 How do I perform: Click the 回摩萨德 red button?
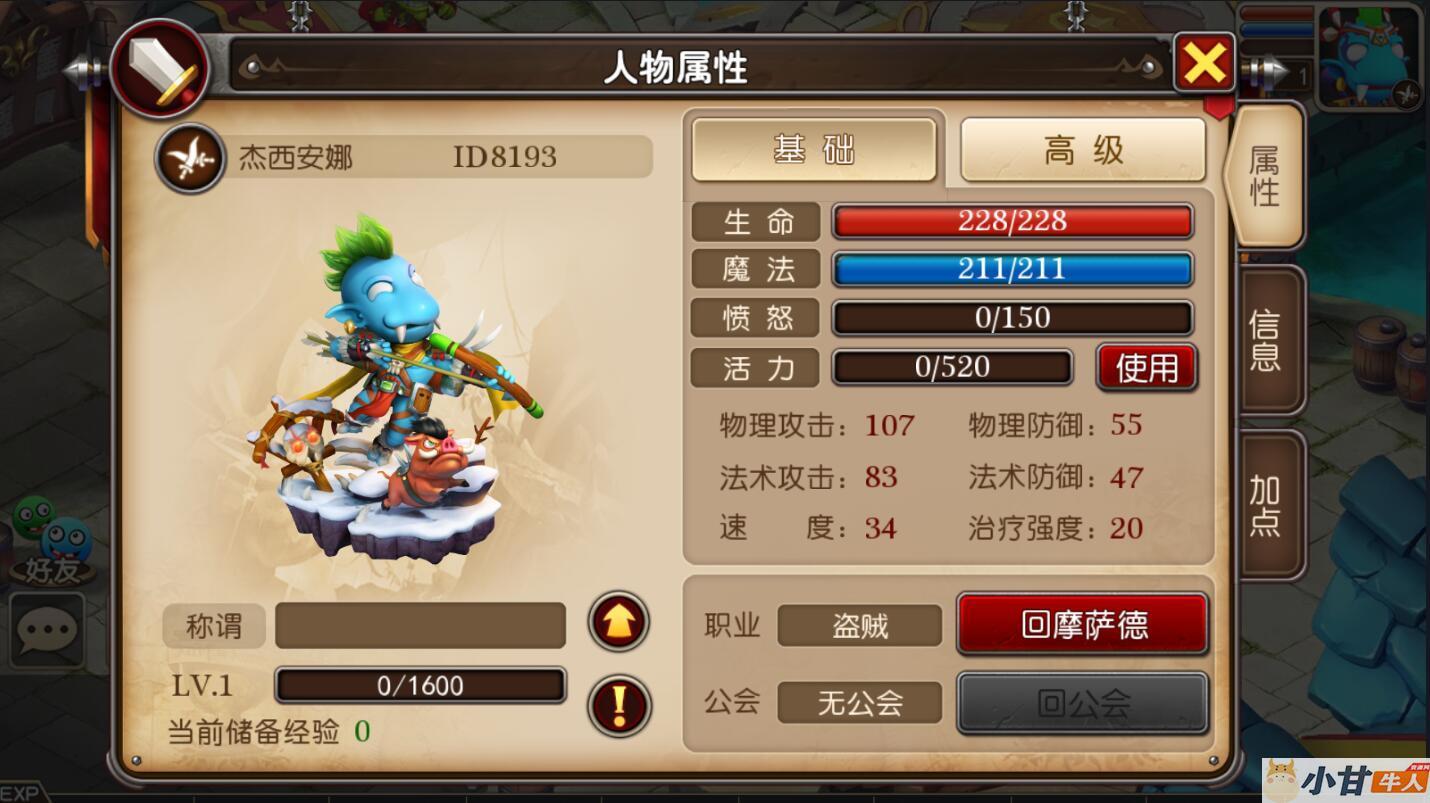(1083, 624)
